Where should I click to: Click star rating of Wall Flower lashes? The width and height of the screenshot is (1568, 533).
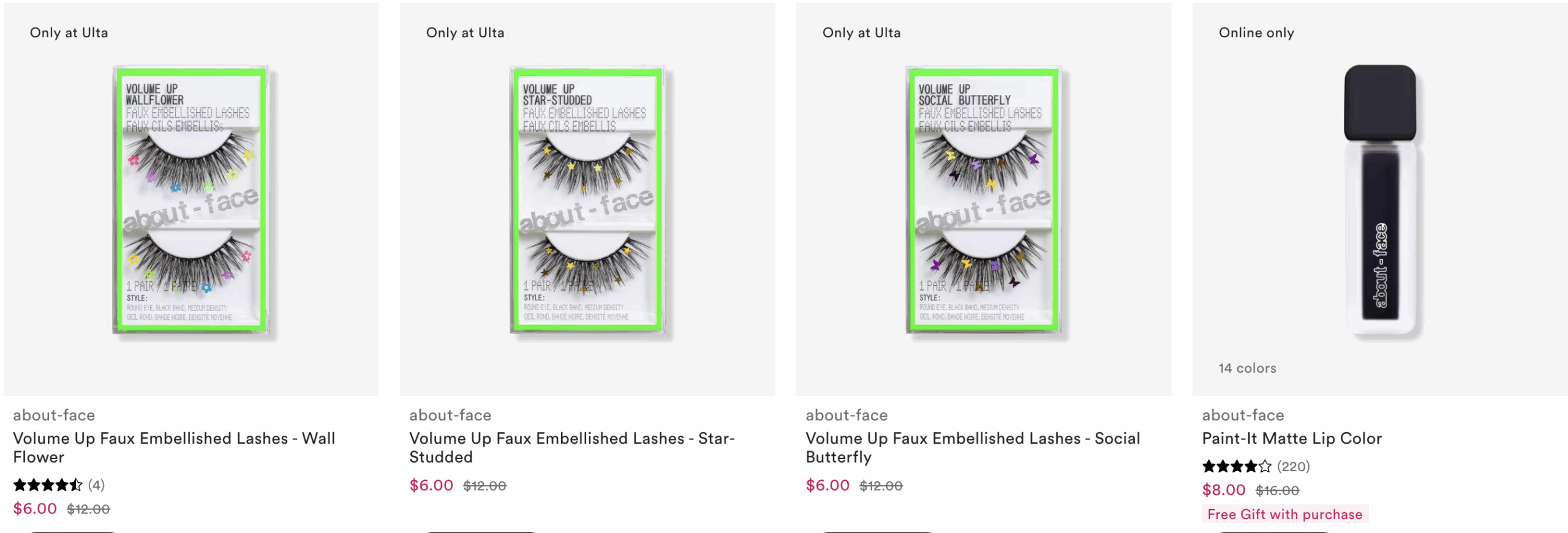pyautogui.click(x=48, y=485)
